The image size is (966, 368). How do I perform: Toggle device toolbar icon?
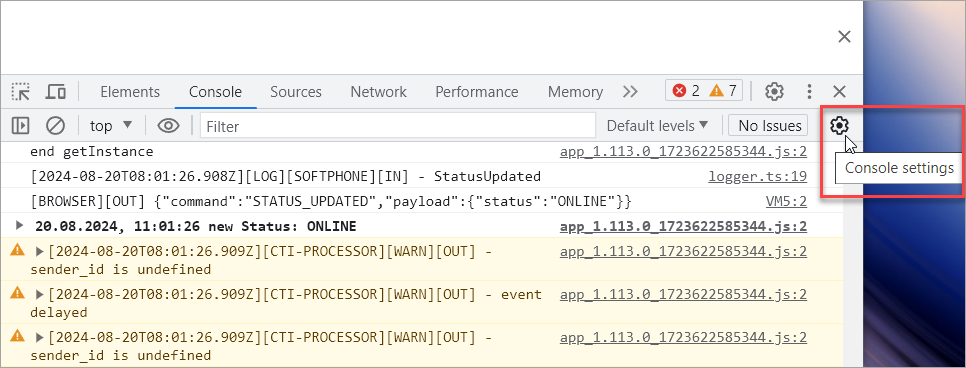coord(56,92)
